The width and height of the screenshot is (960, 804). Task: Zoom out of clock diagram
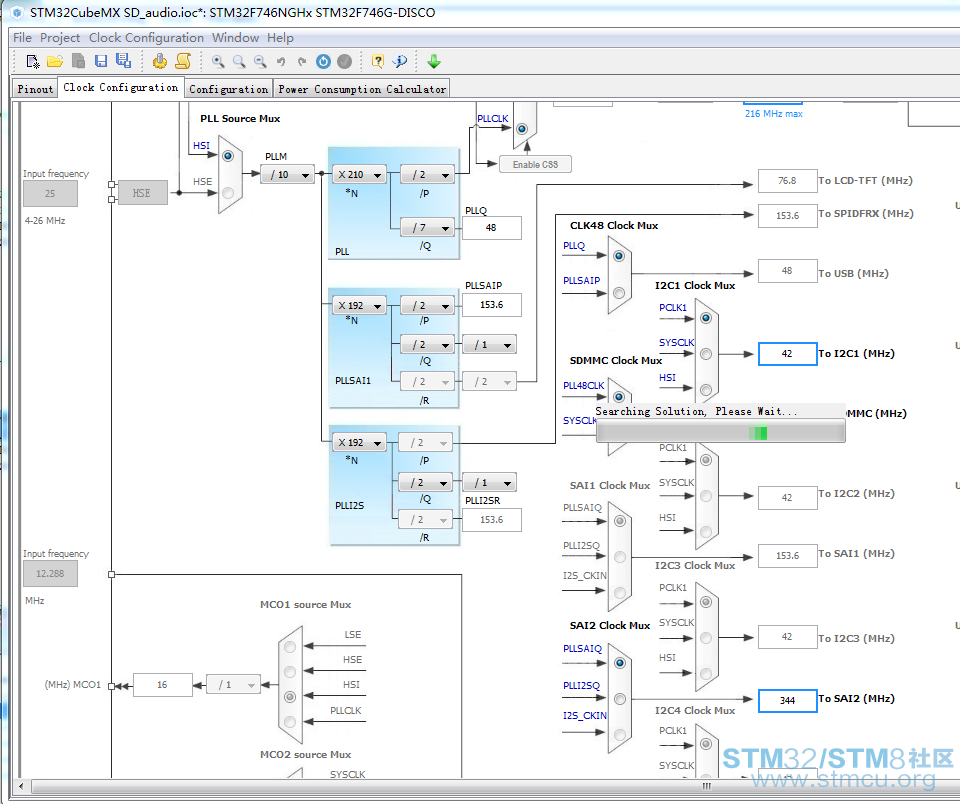click(x=260, y=61)
